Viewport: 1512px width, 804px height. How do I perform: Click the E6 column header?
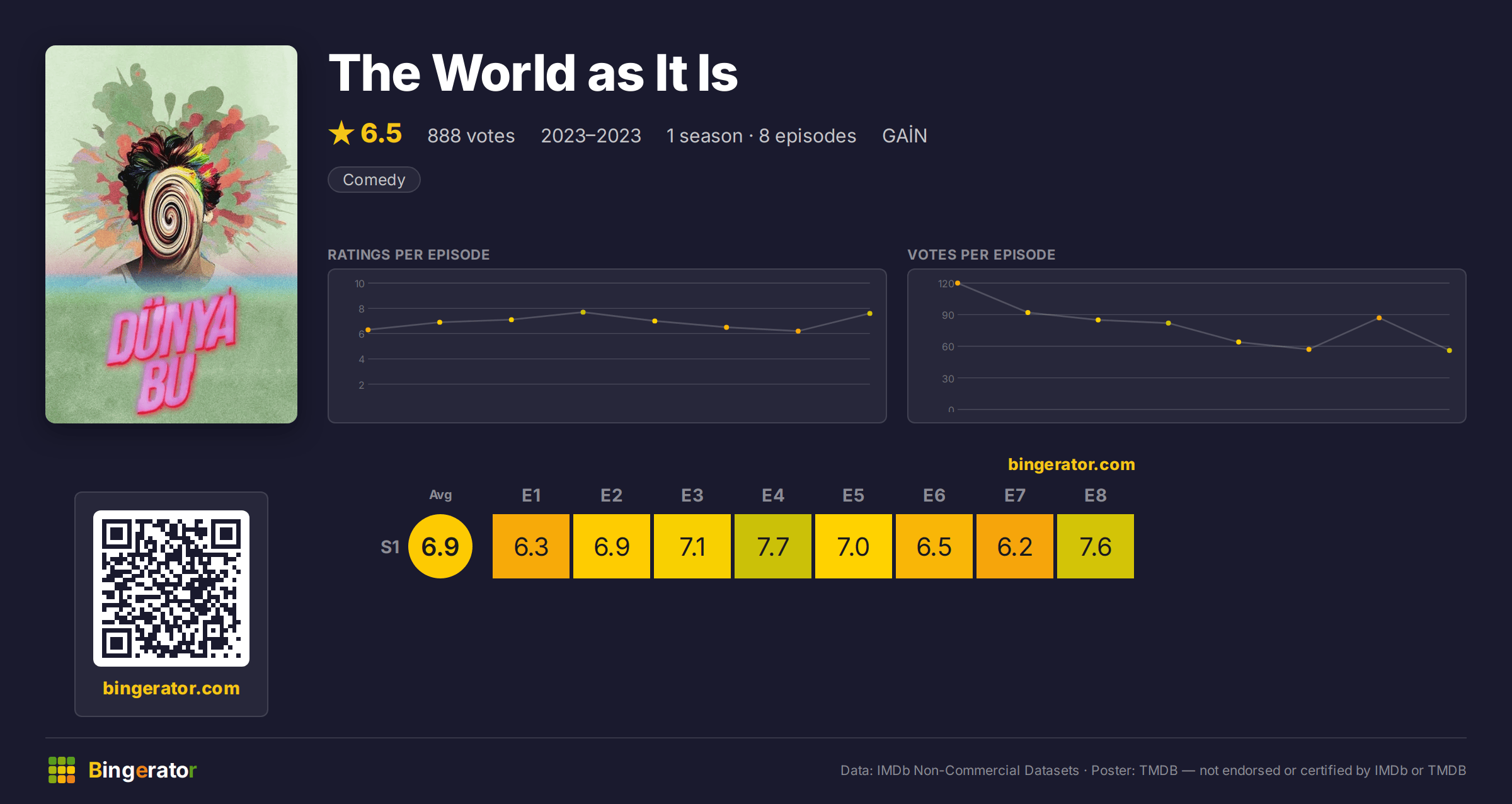pyautogui.click(x=934, y=495)
